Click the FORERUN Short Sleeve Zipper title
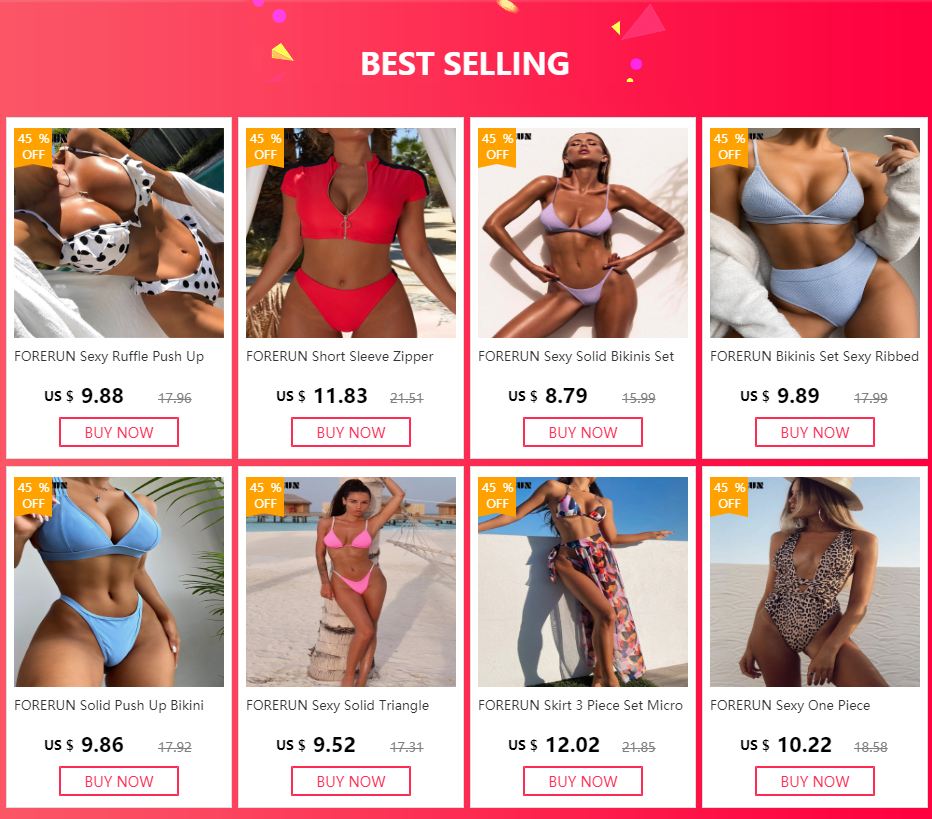 click(339, 357)
